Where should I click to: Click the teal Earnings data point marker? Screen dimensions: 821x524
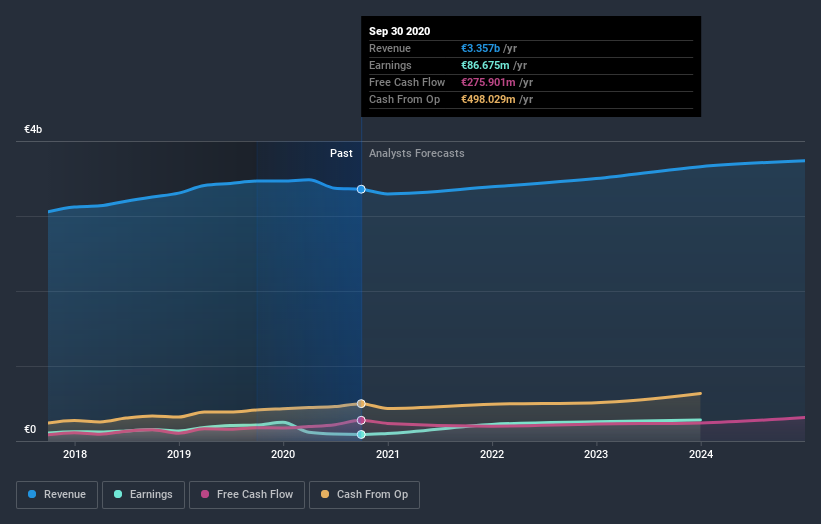tap(361, 434)
